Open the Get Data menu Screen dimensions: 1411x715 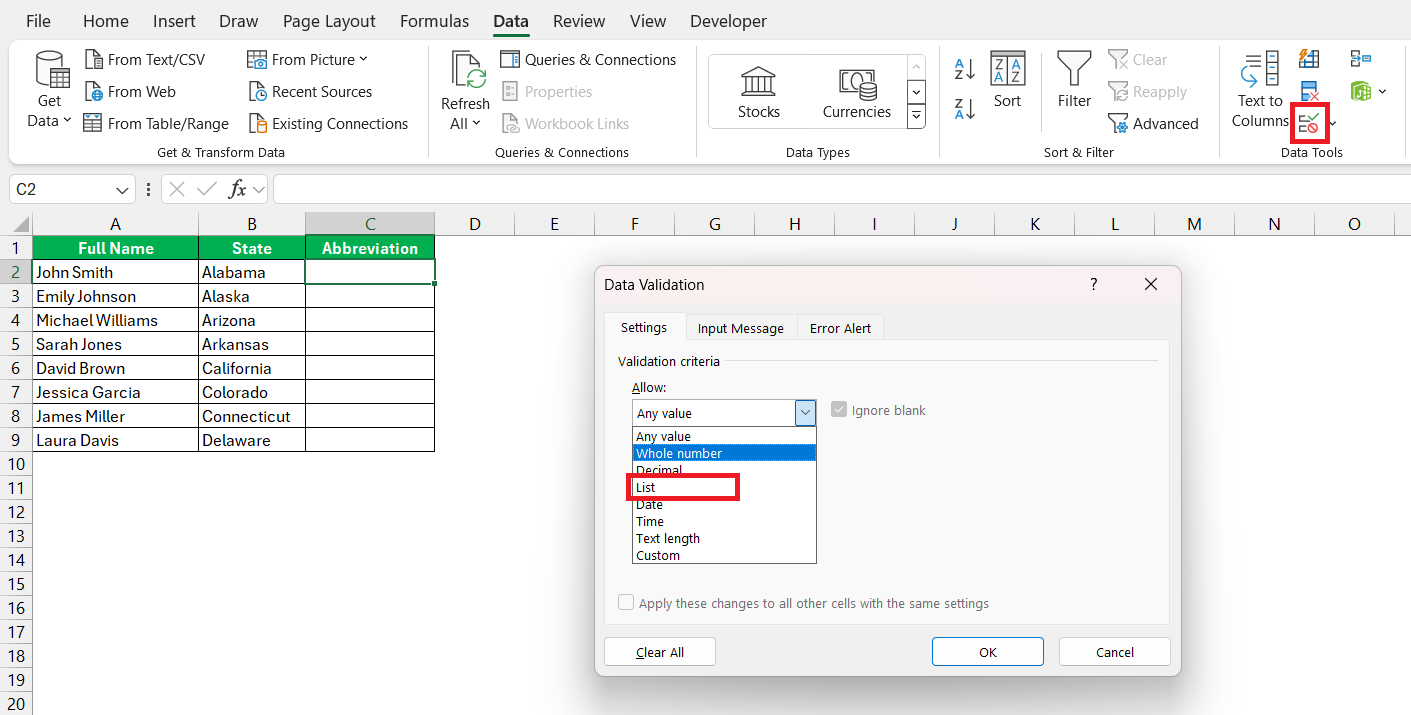(50, 90)
